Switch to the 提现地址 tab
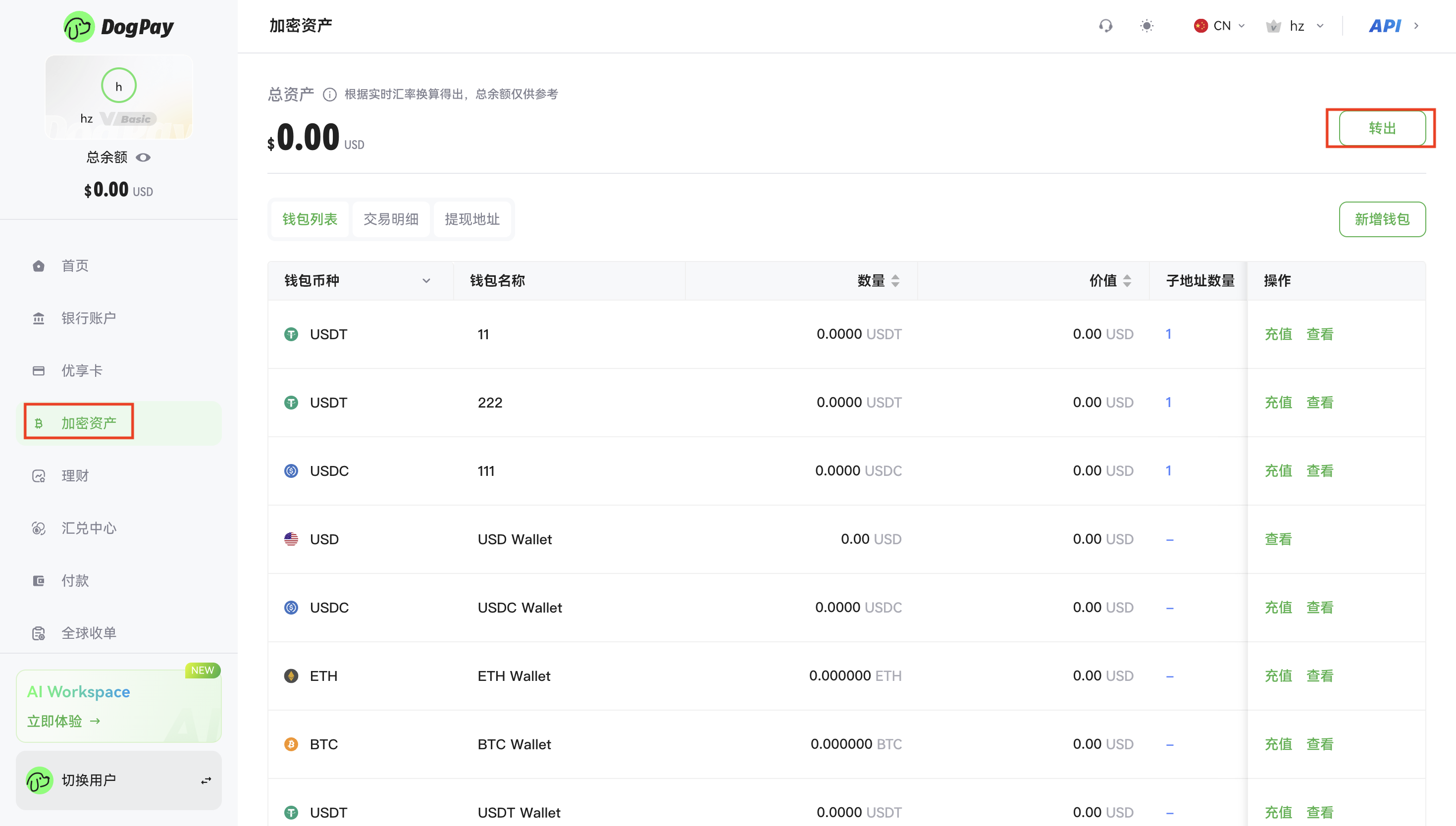This screenshot has height=826, width=1456. (472, 219)
